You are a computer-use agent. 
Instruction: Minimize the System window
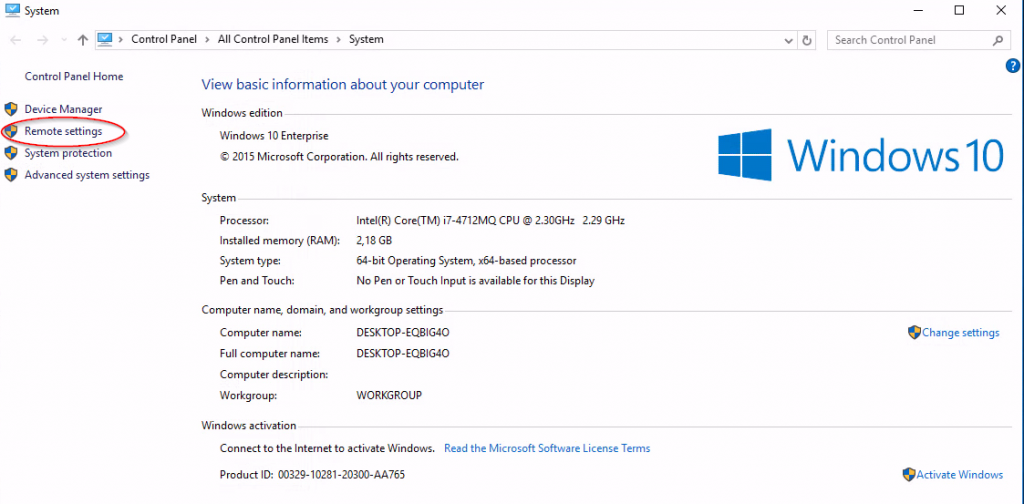918,10
